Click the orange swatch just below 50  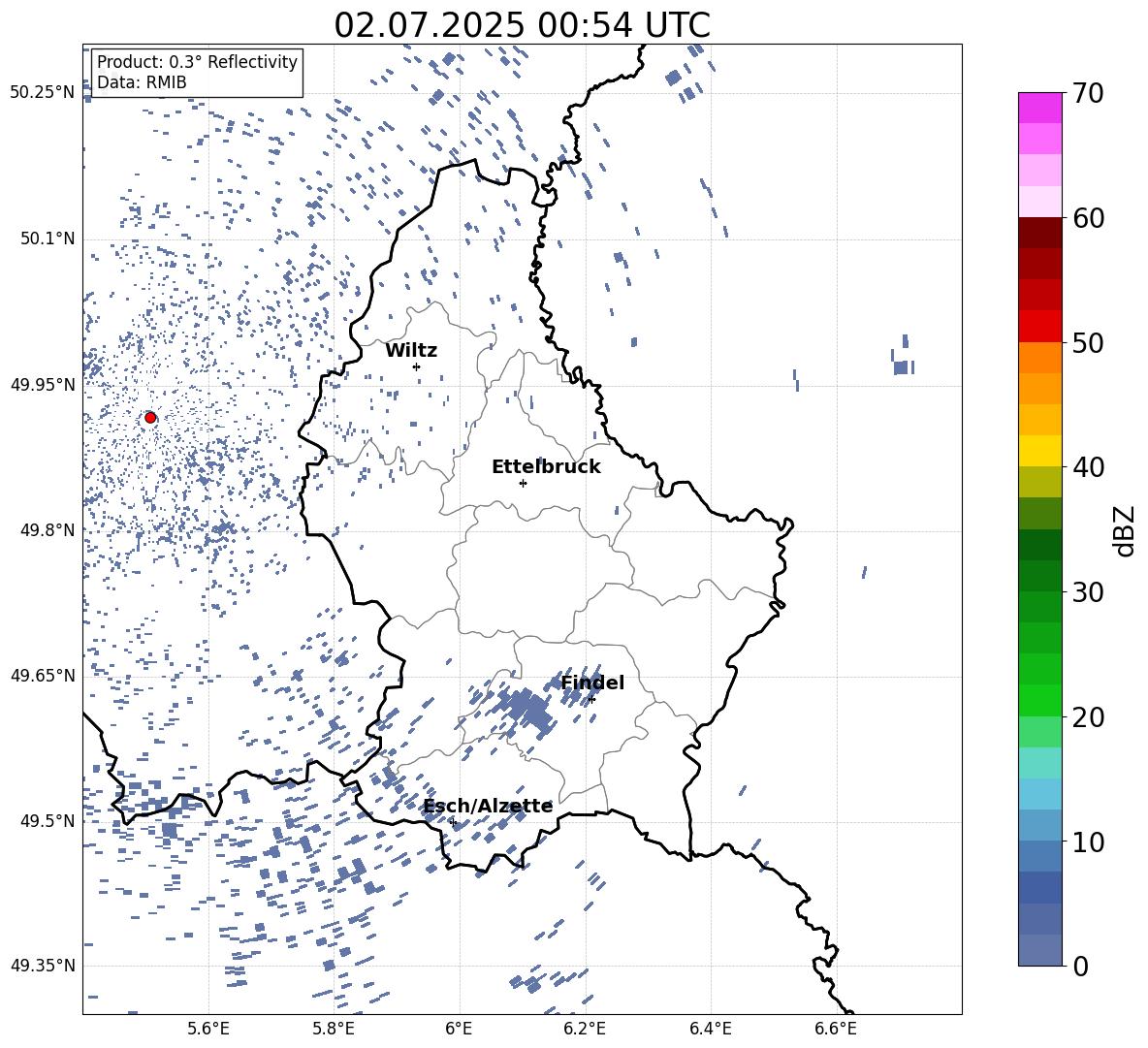[x=1040, y=358]
